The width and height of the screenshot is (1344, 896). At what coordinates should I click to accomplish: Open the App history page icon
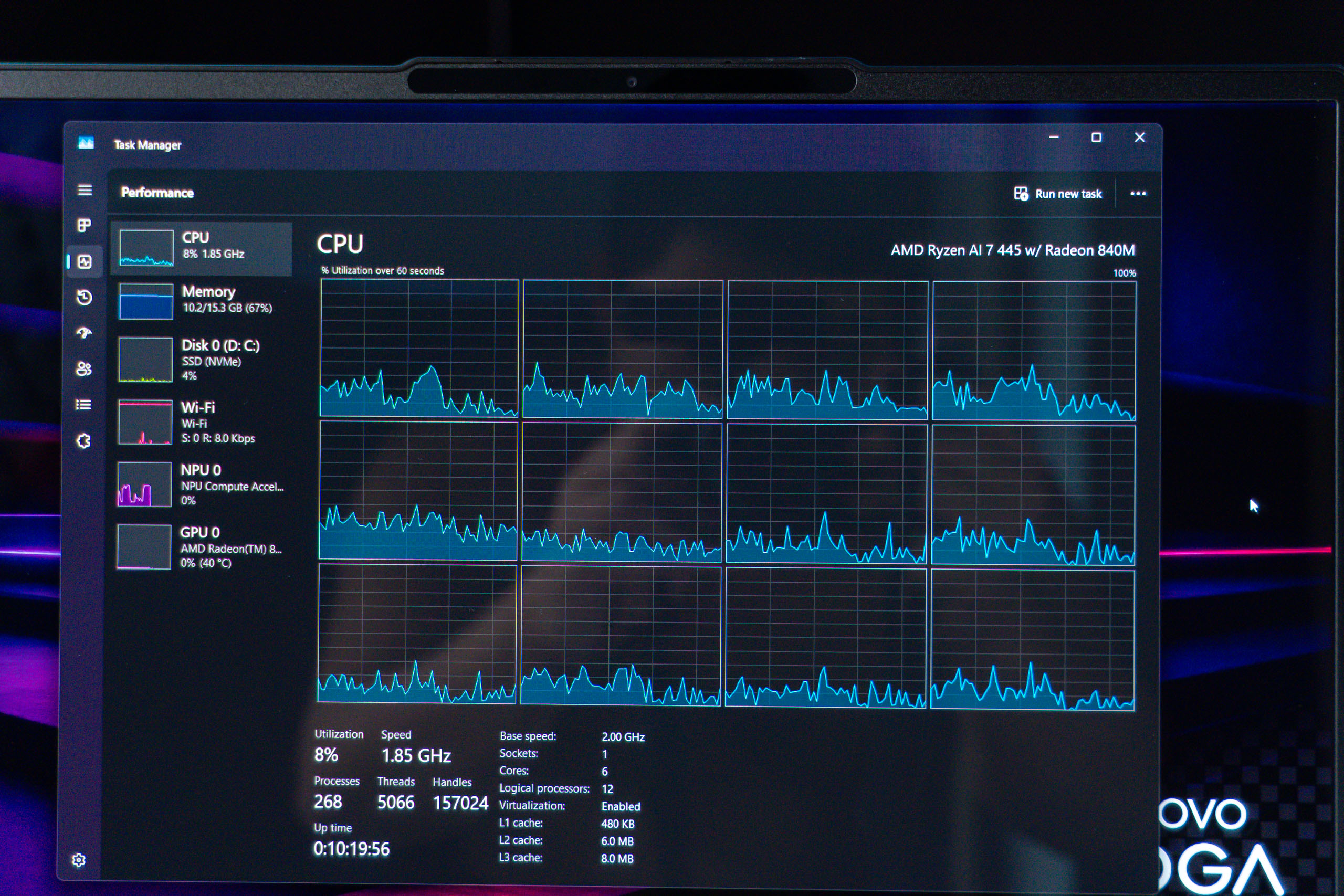[x=84, y=297]
